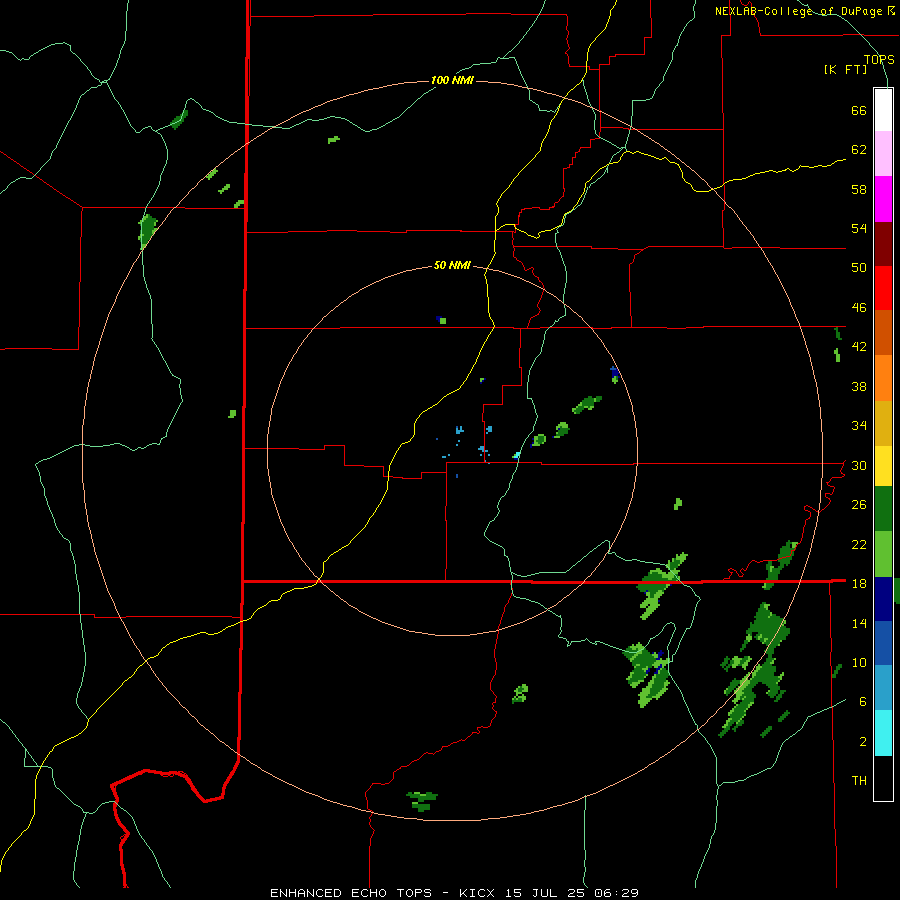Click the 30 value on the legend
The height and width of the screenshot is (900, 900).
coord(859,465)
